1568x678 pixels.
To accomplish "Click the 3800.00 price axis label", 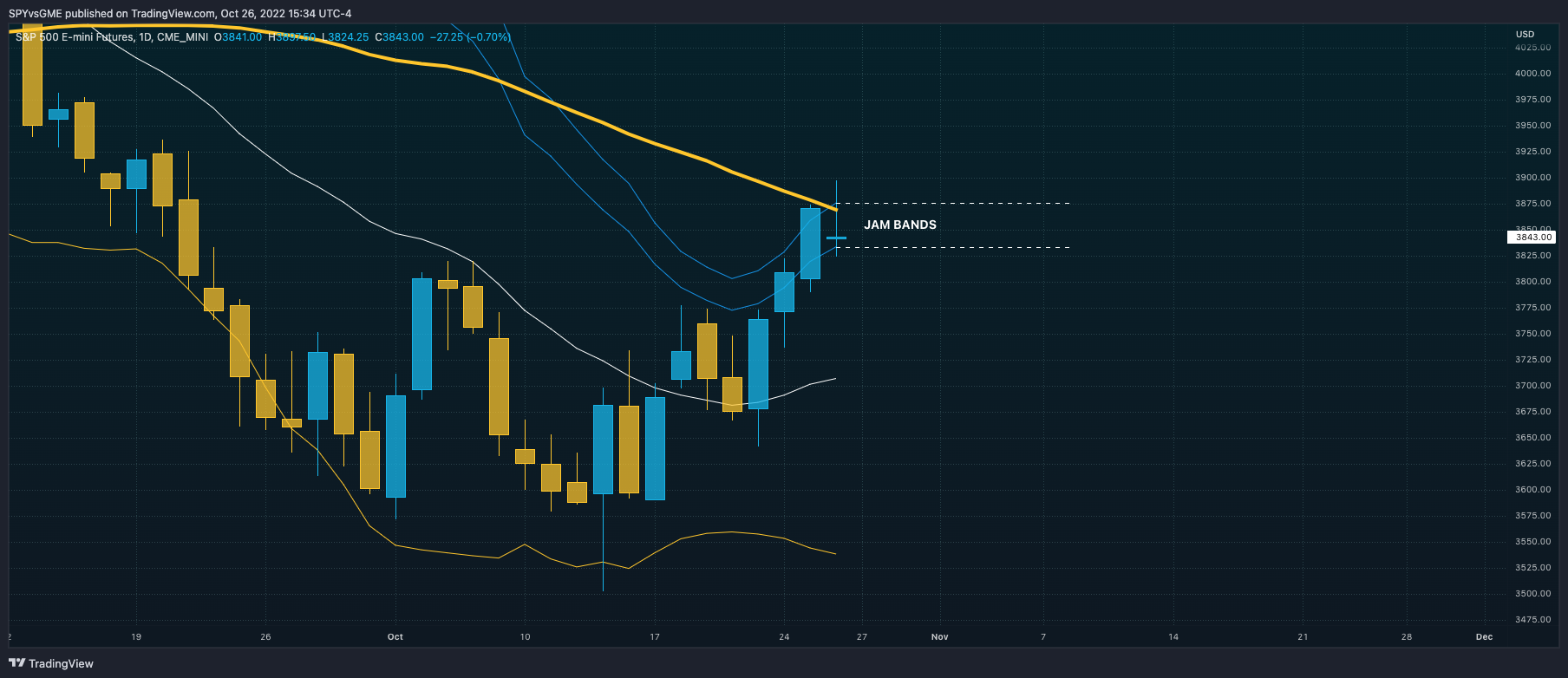I will click(1532, 282).
